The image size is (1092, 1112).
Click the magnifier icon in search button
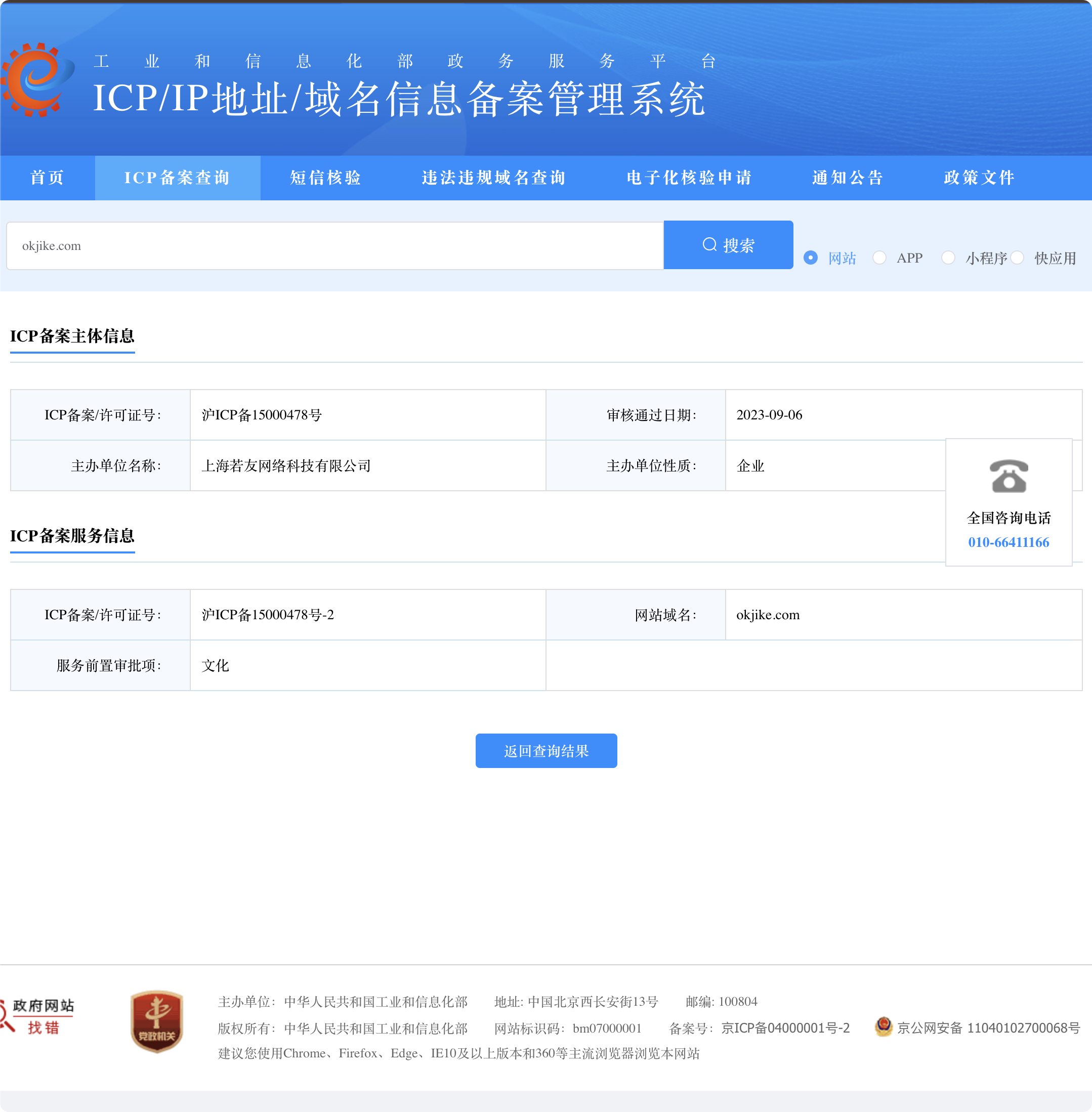(709, 245)
